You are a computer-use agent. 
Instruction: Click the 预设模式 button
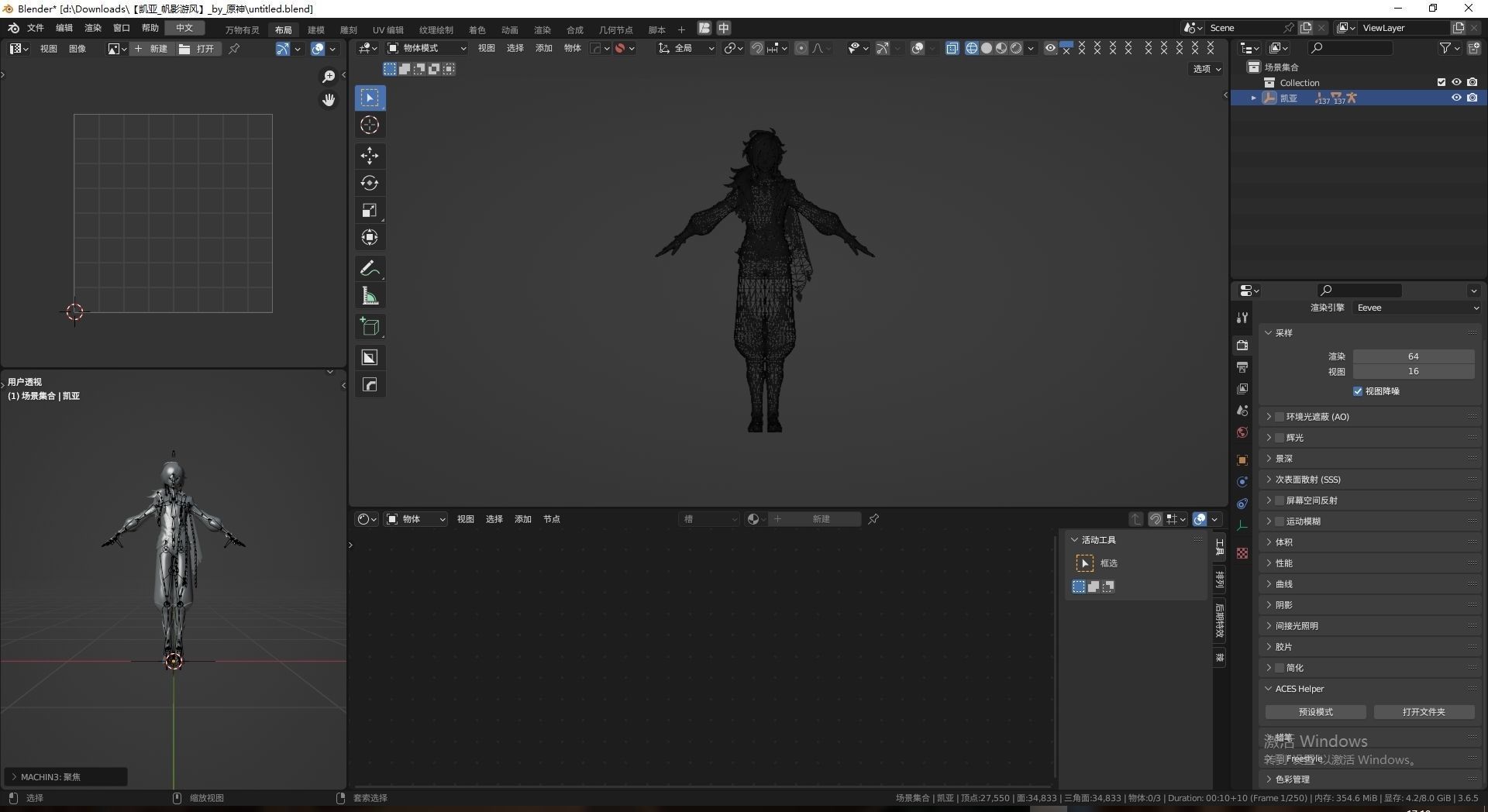[1316, 712]
